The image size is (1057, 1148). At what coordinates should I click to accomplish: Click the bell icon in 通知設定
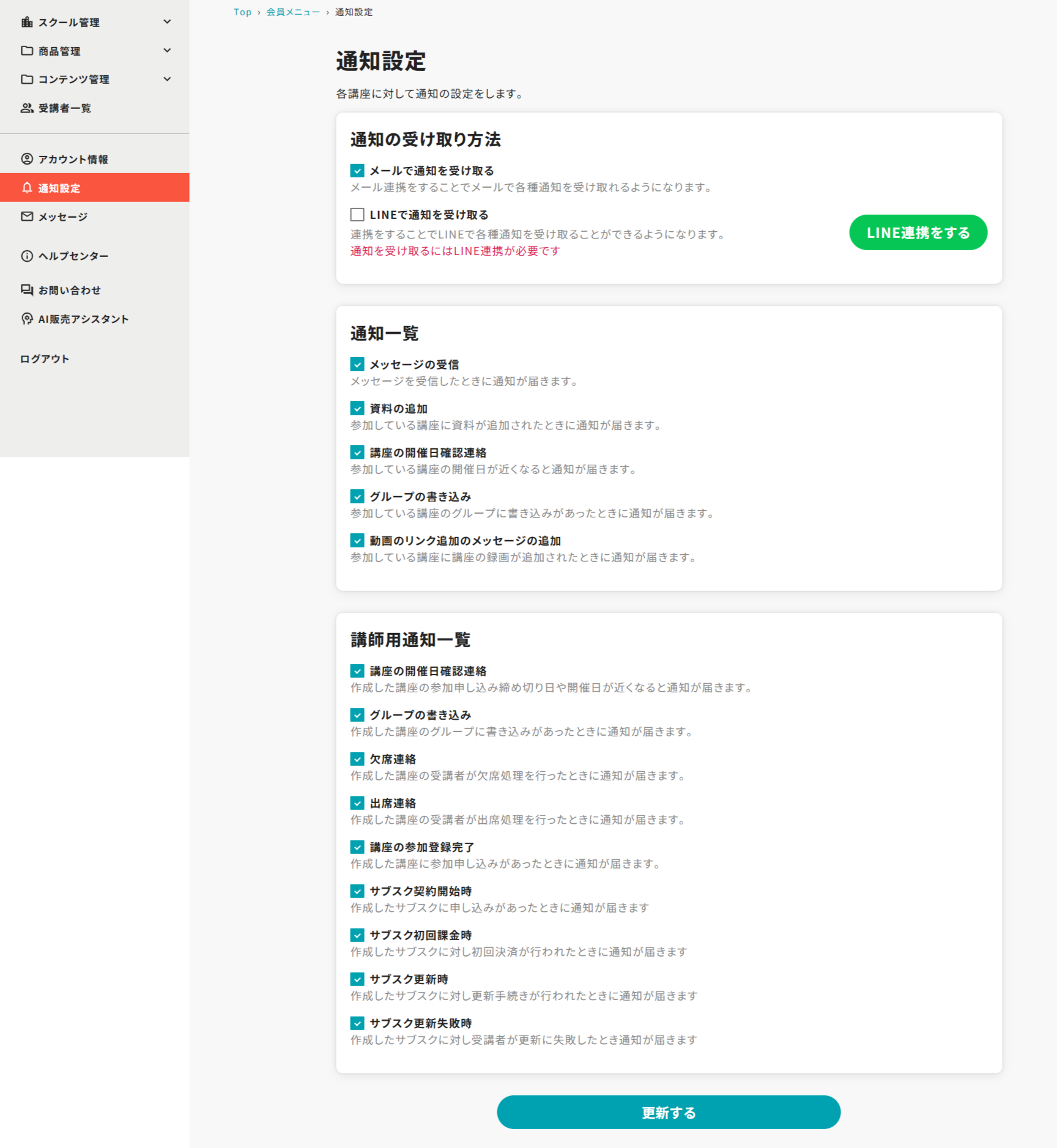pos(27,188)
